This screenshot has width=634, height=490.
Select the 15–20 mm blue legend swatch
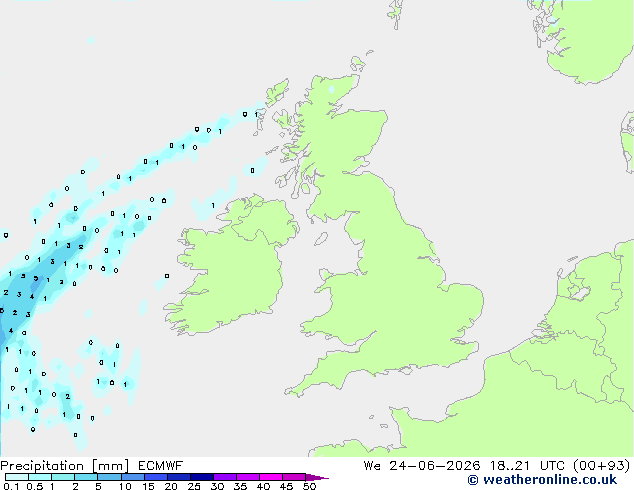click(x=156, y=477)
